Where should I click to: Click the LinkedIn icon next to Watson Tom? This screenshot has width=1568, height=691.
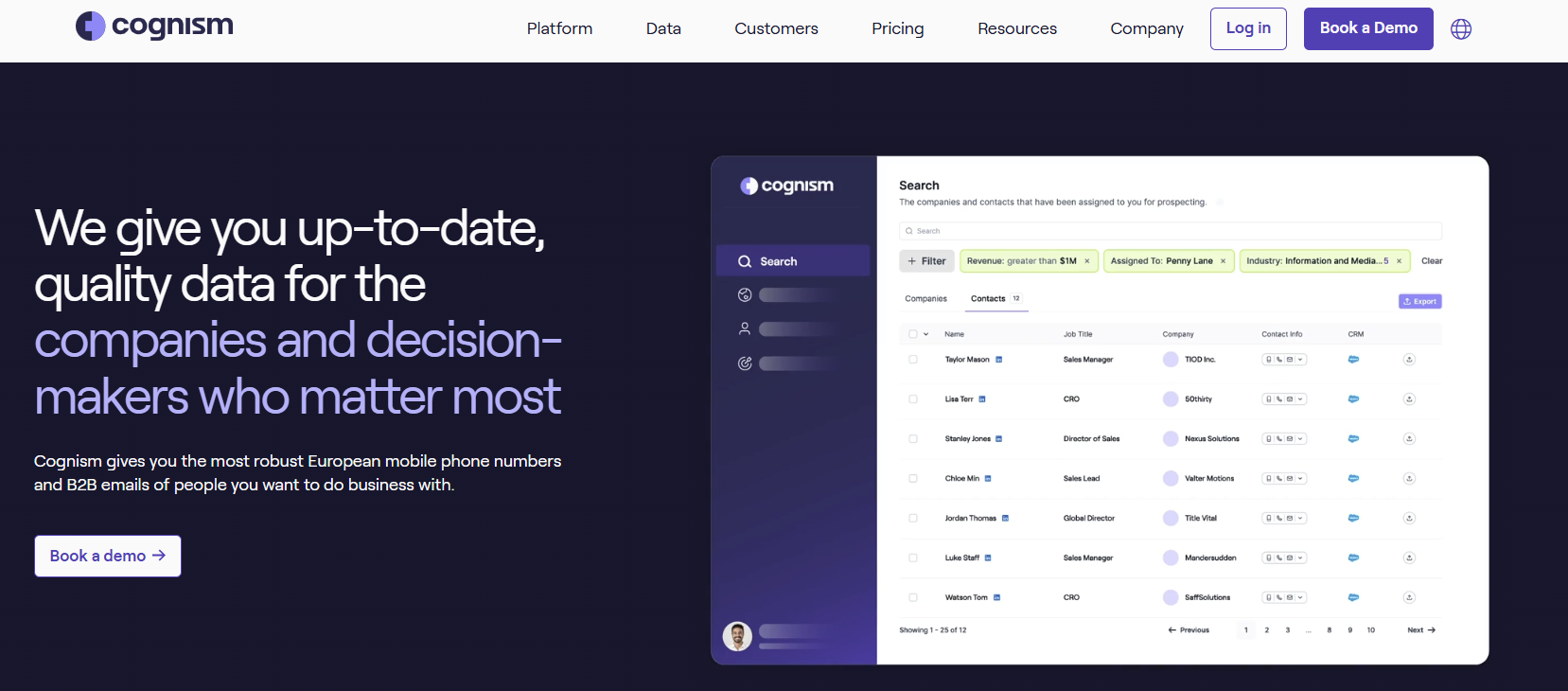pyautogui.click(x=996, y=598)
